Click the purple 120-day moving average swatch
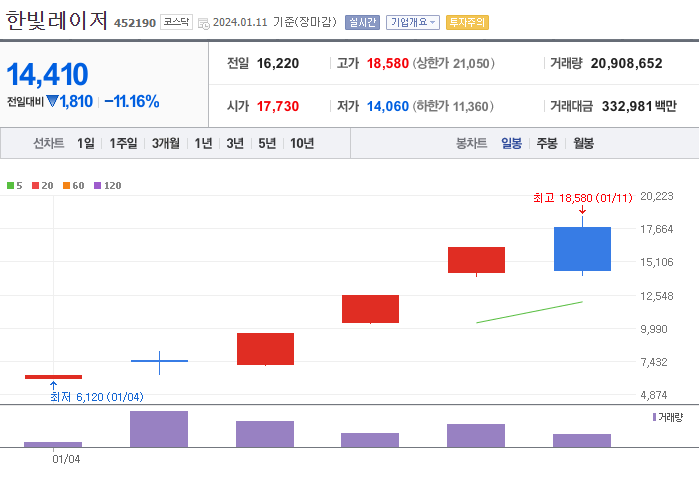699x487 pixels. 98,186
